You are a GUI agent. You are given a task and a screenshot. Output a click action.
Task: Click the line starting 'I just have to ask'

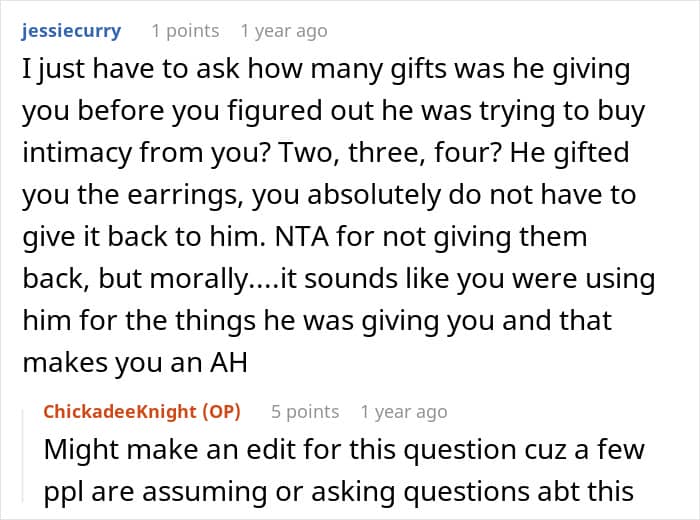point(326,70)
